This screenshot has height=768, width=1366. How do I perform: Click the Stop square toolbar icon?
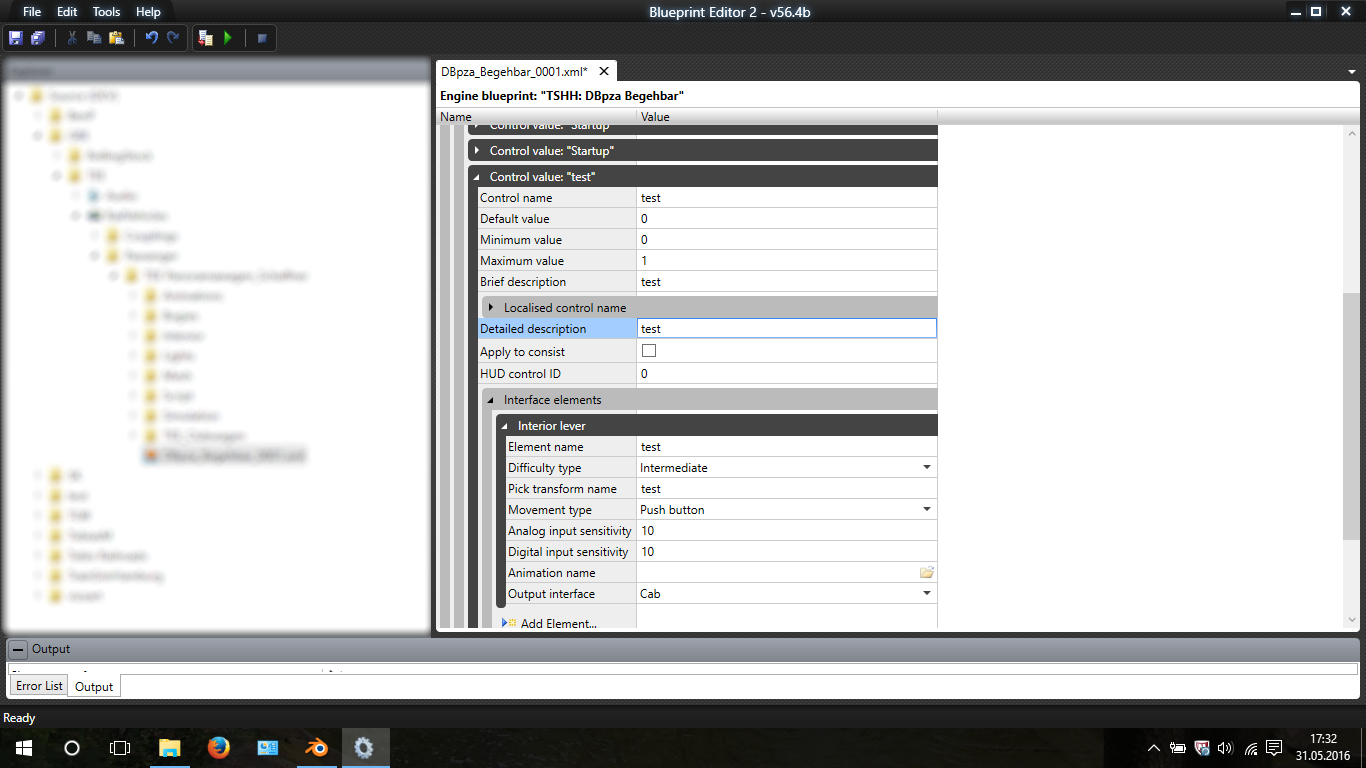pos(262,38)
